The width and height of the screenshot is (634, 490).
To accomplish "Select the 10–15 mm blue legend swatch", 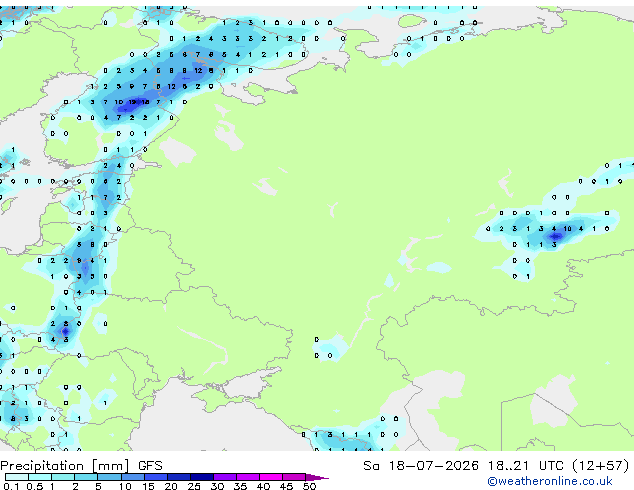I will click(x=133, y=477).
